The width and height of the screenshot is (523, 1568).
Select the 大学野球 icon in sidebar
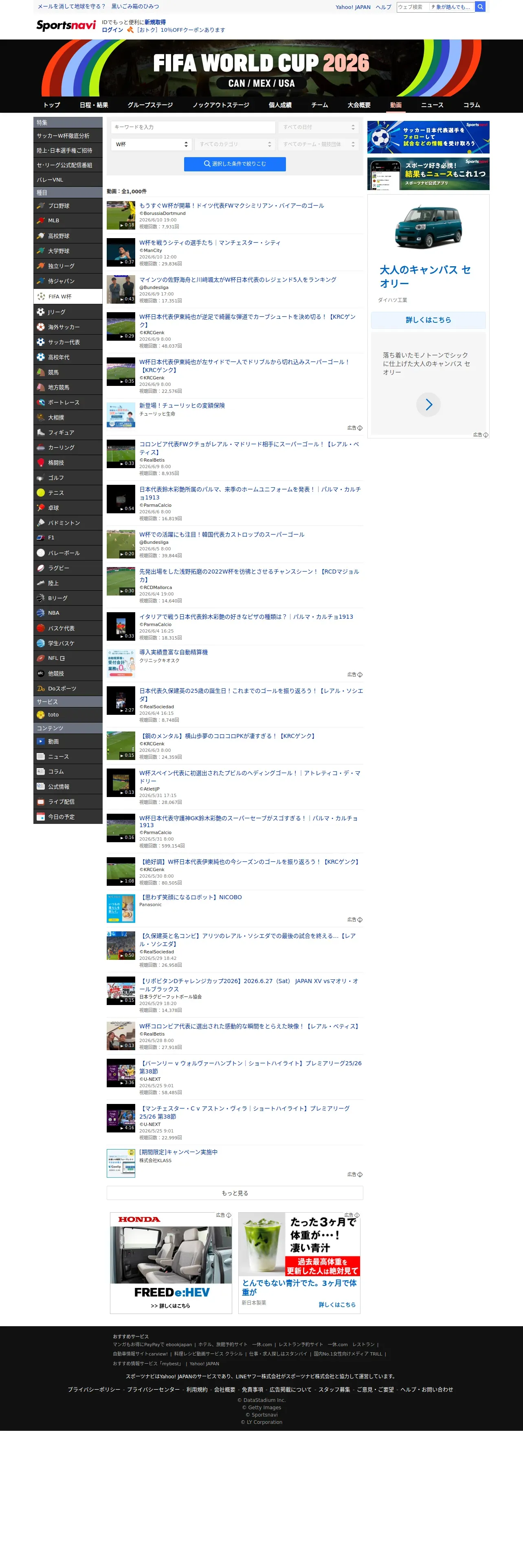point(41,251)
